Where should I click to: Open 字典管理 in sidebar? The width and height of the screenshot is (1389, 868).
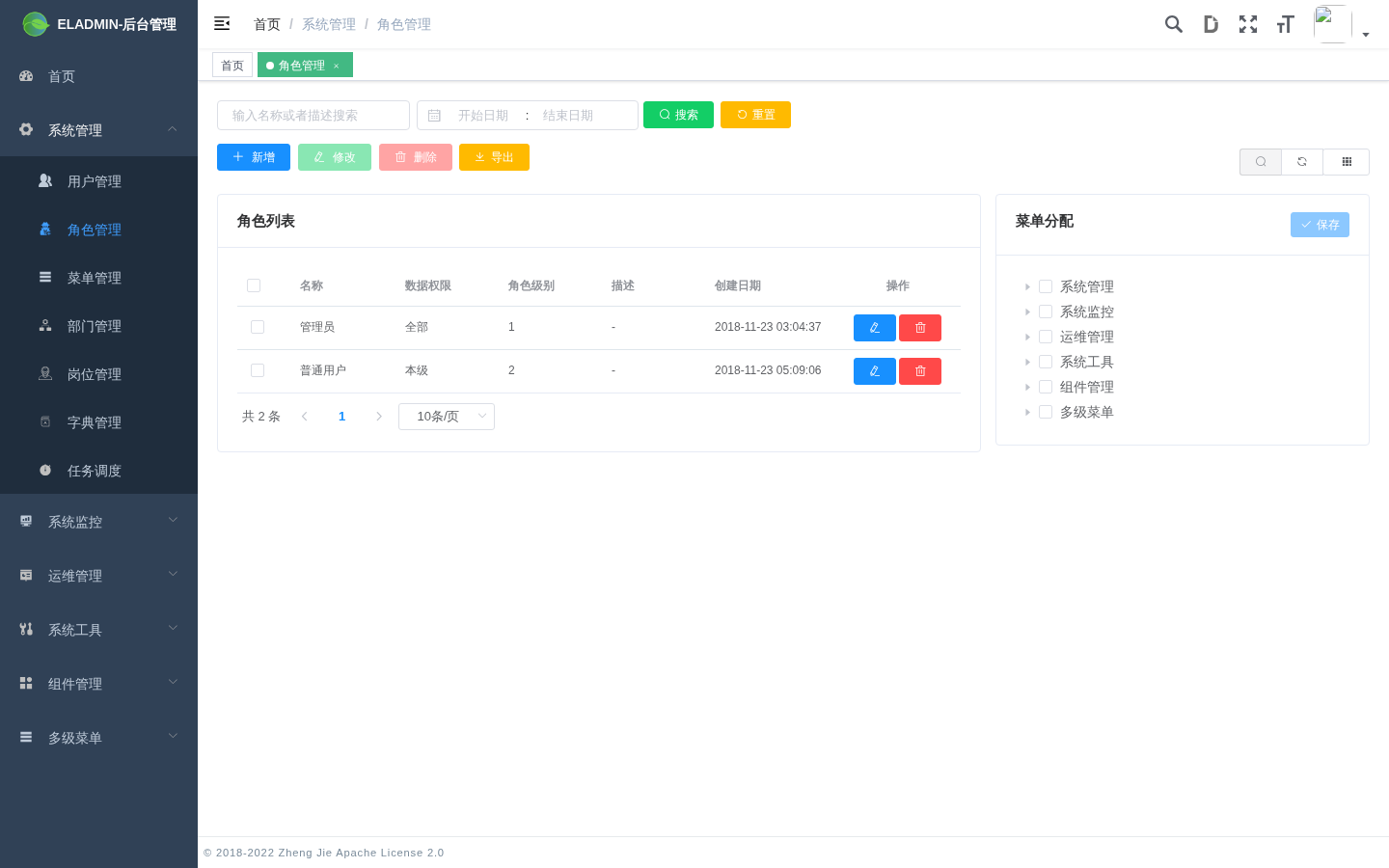point(98,422)
